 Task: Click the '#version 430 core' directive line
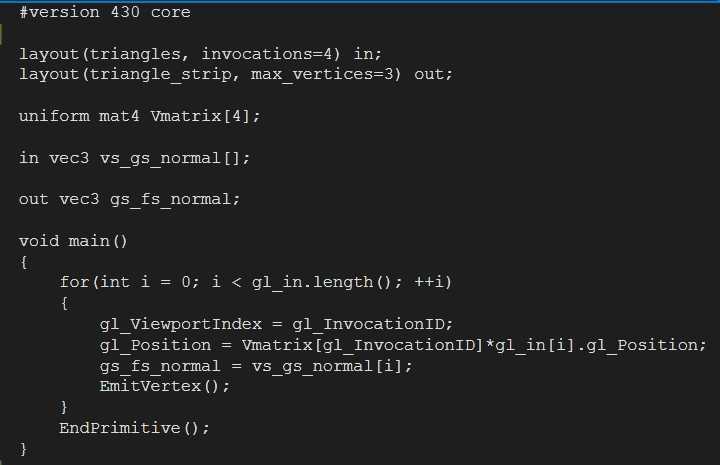coord(105,12)
